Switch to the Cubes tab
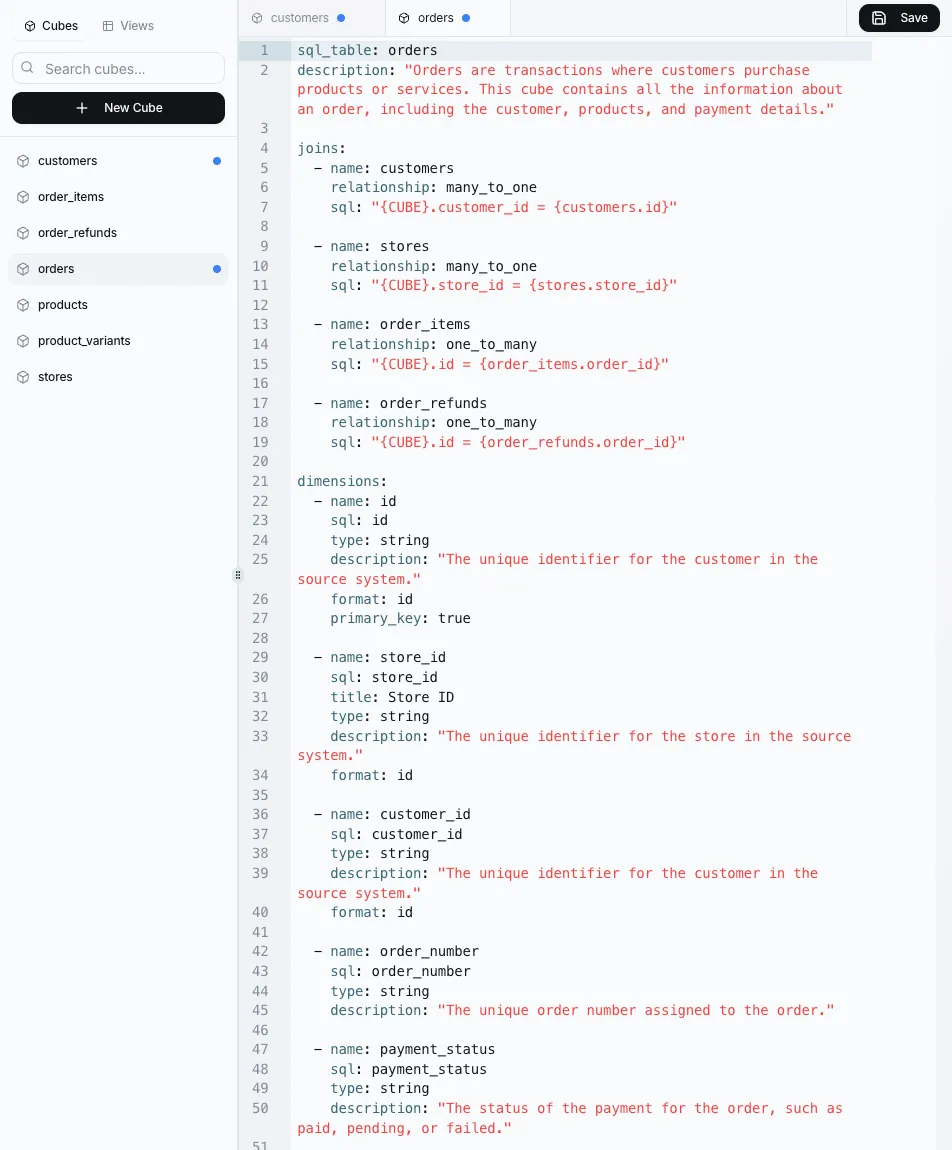Image resolution: width=952 pixels, height=1150 pixels. point(51,26)
